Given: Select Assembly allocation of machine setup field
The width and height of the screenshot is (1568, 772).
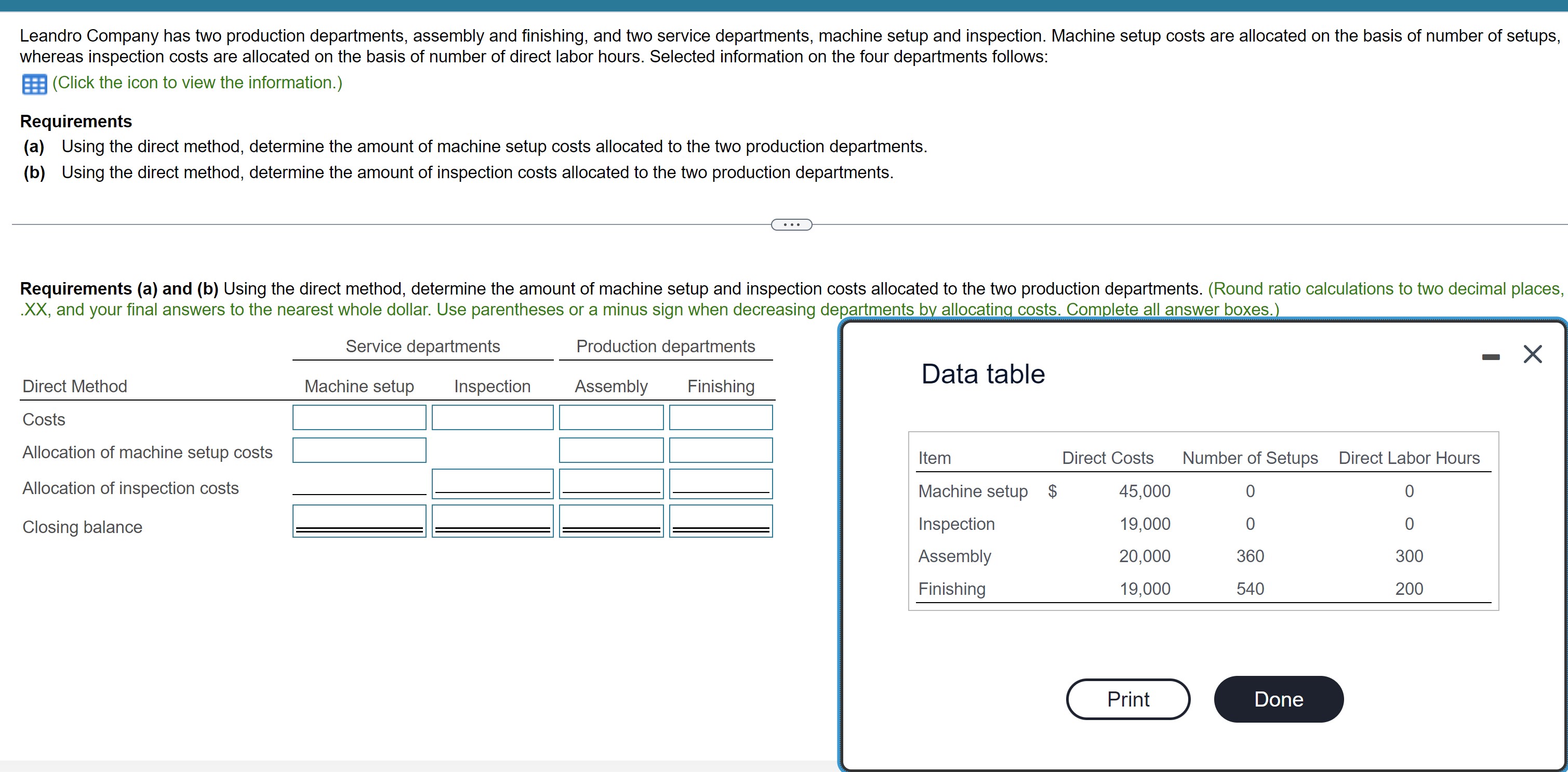Looking at the screenshot, I should click(x=610, y=450).
